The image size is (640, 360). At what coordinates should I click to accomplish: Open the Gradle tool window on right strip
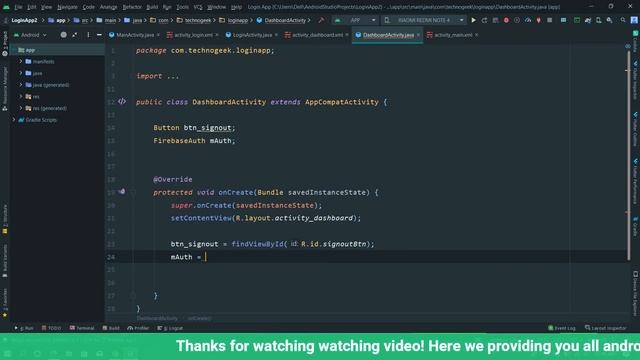click(x=636, y=226)
